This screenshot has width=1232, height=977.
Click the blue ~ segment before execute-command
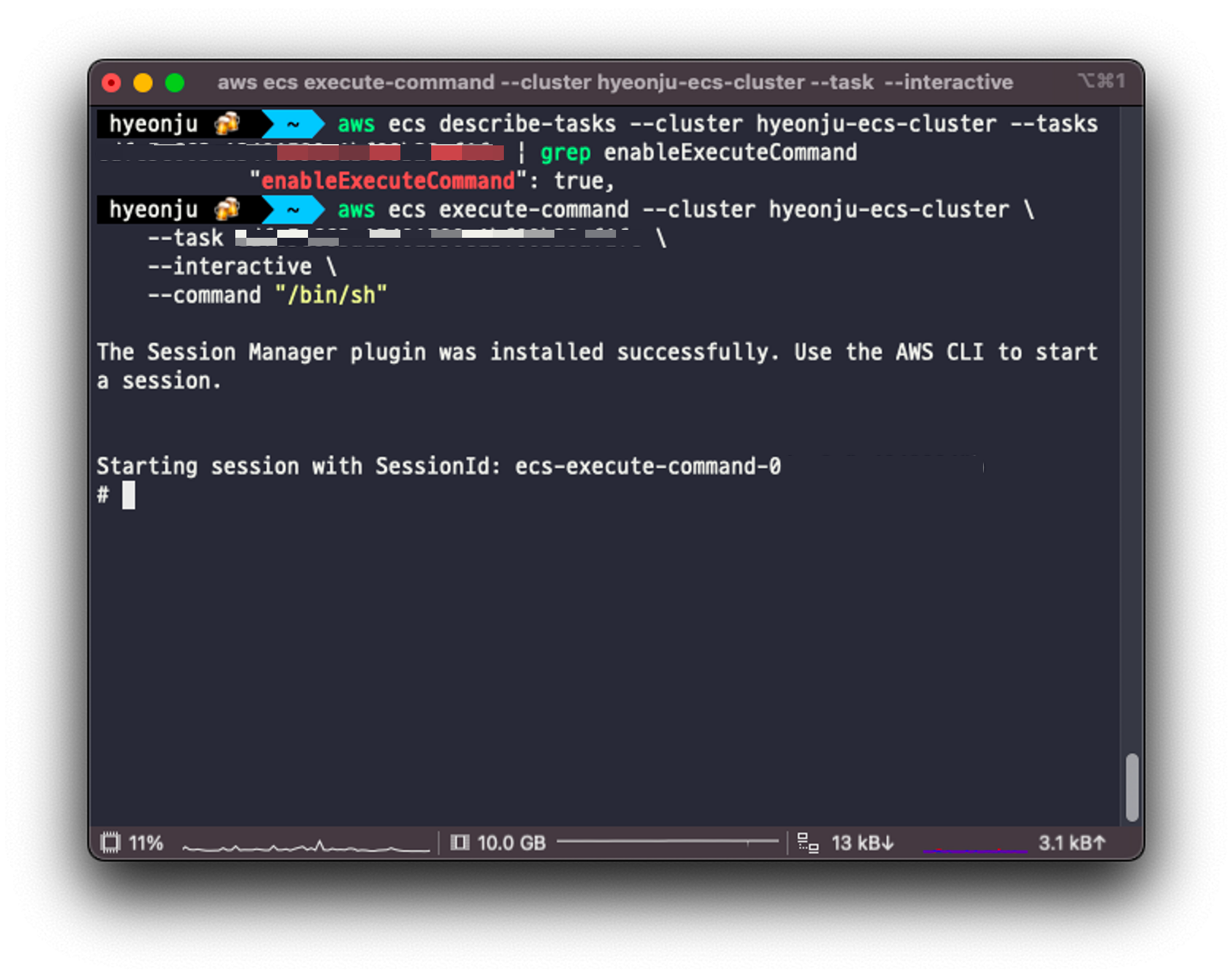(x=293, y=209)
